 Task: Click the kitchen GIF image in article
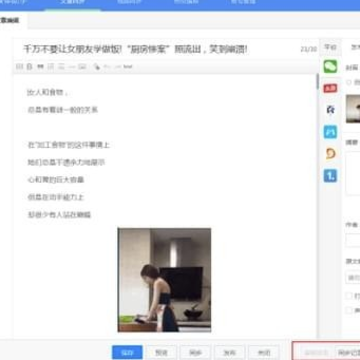[164, 280]
